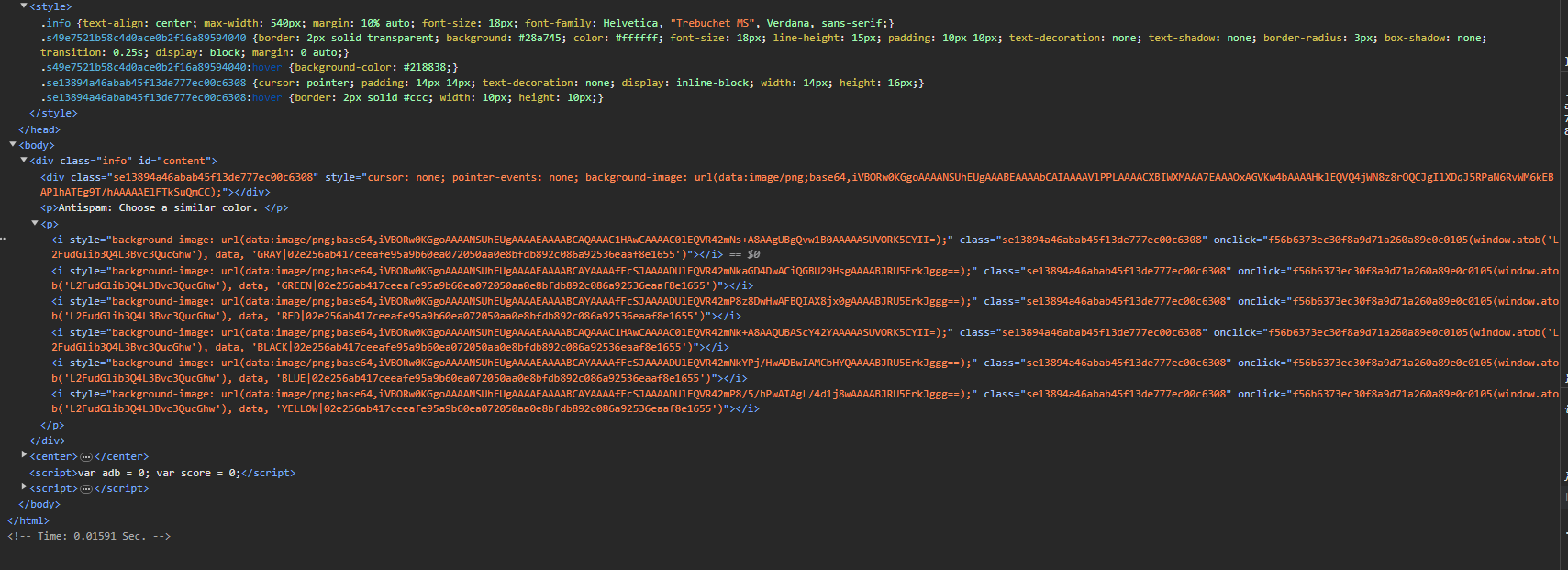Collapse the <p> node containing color icons
This screenshot has height=570, width=1568.
click(x=35, y=224)
